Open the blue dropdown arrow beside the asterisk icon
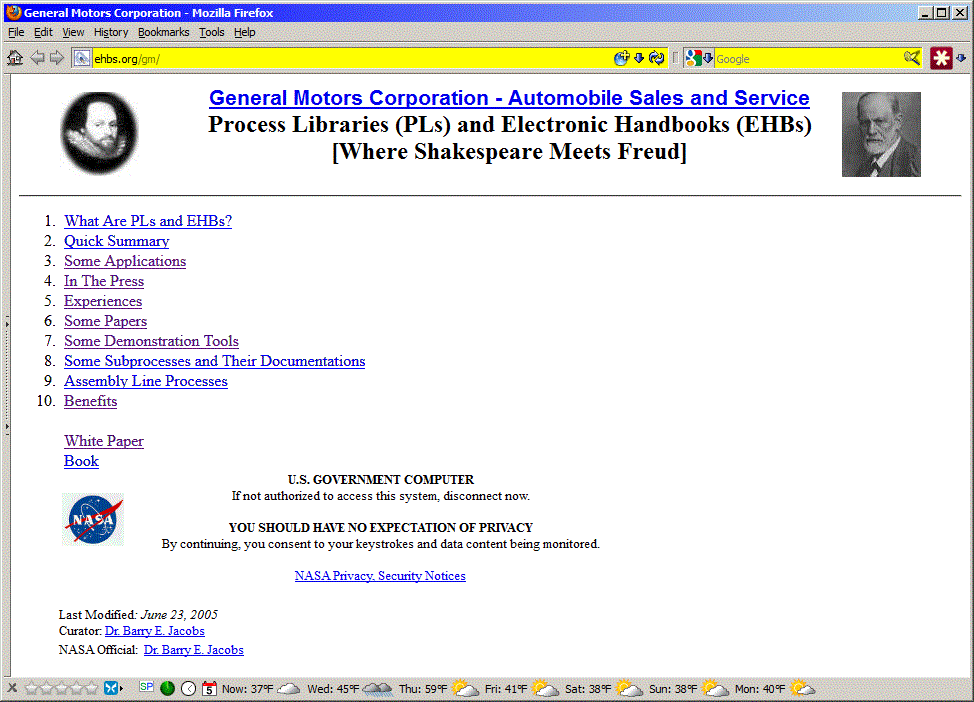 (x=961, y=58)
